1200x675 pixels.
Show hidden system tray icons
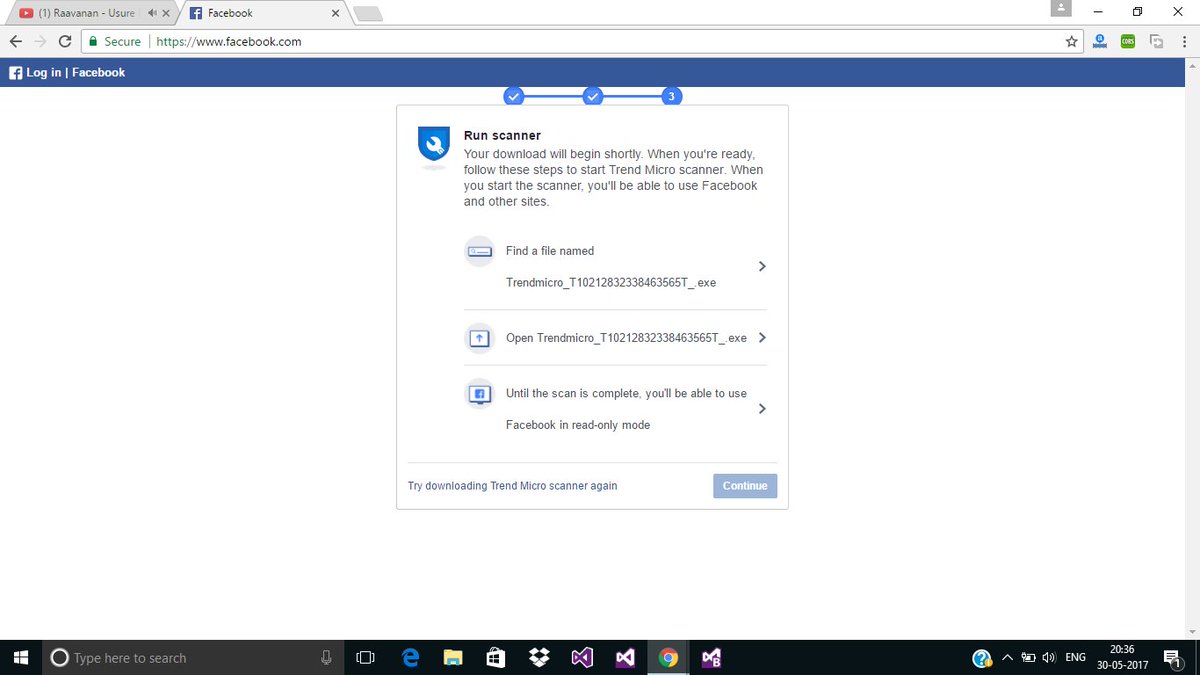[1006, 658]
